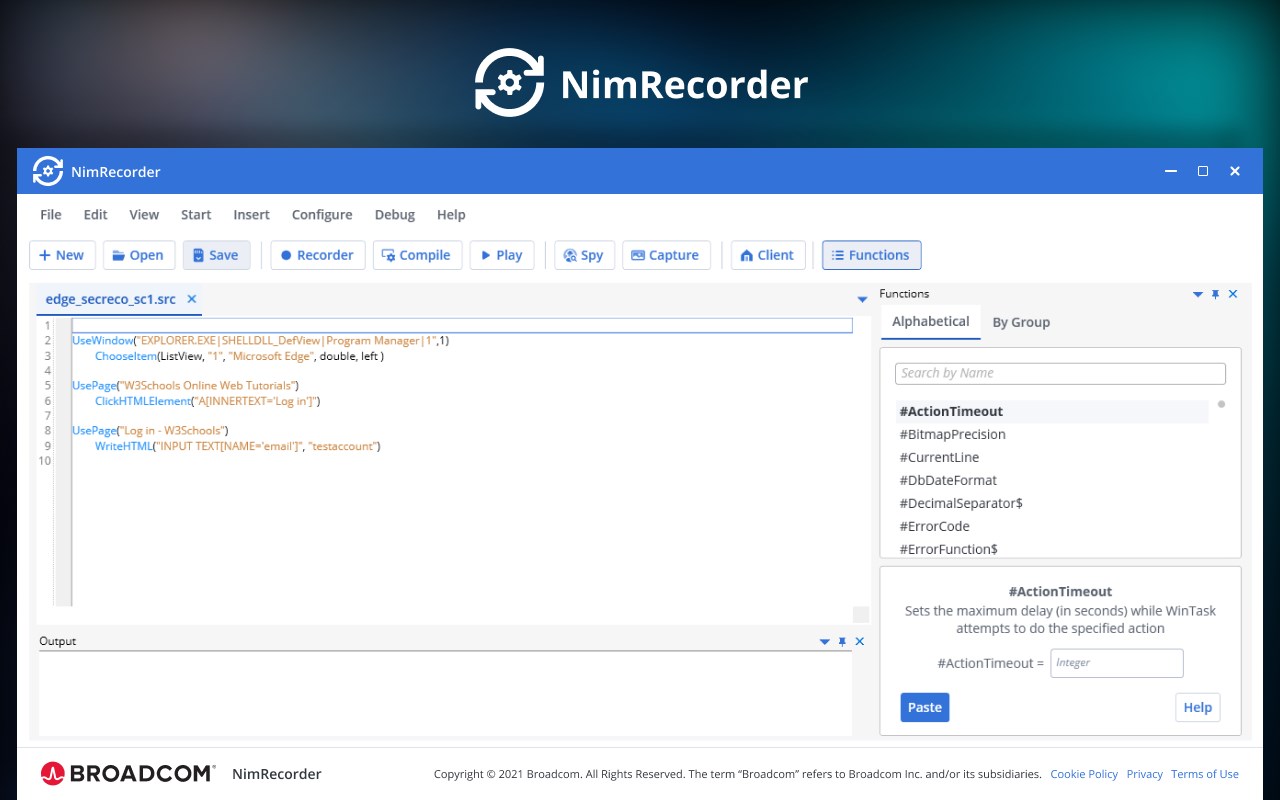Select the edge_secreco_sc1.src tab
1280x800 pixels.
point(110,299)
